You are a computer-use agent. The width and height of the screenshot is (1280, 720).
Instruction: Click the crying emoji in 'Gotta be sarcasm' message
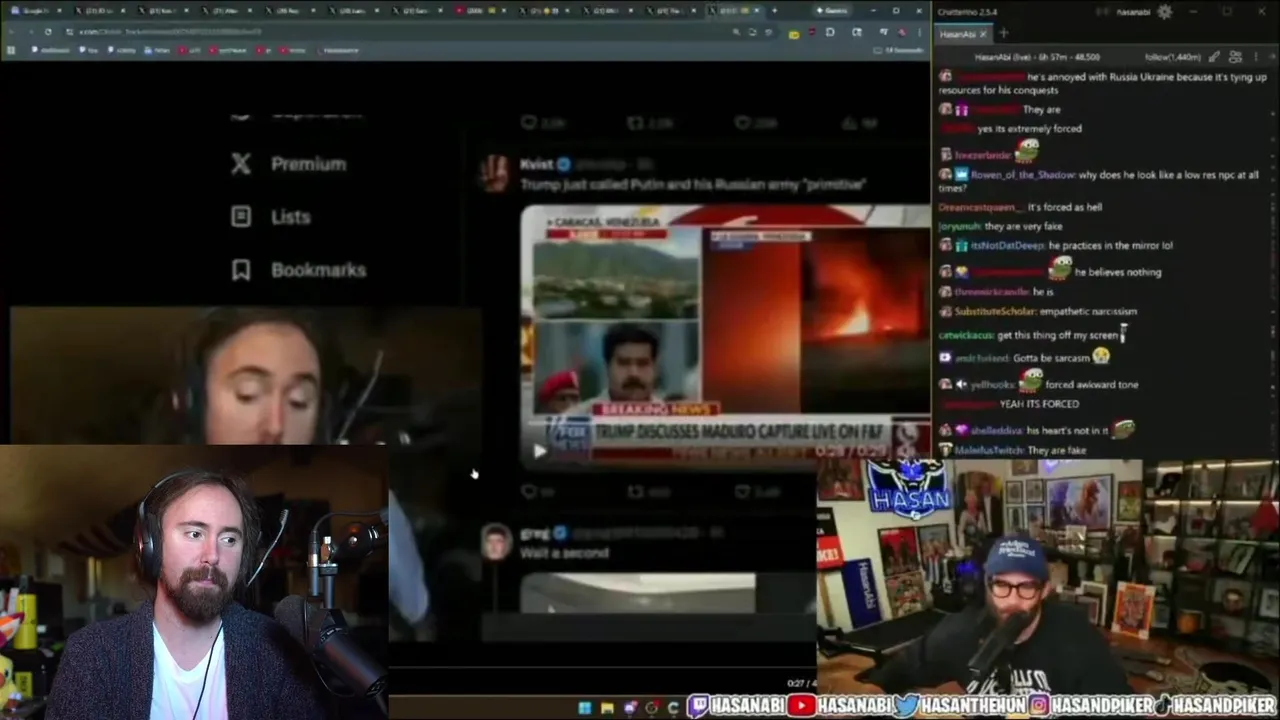pyautogui.click(x=1101, y=357)
